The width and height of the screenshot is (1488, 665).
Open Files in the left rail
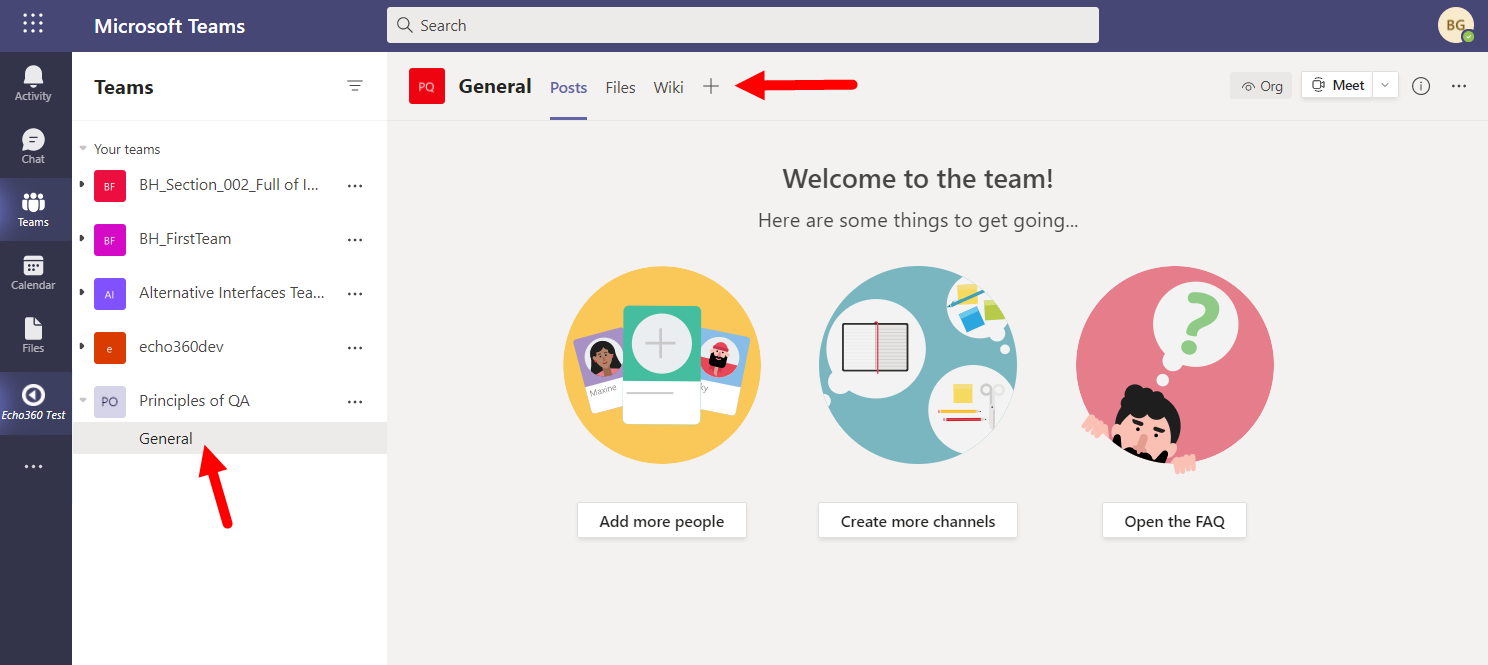point(33,336)
